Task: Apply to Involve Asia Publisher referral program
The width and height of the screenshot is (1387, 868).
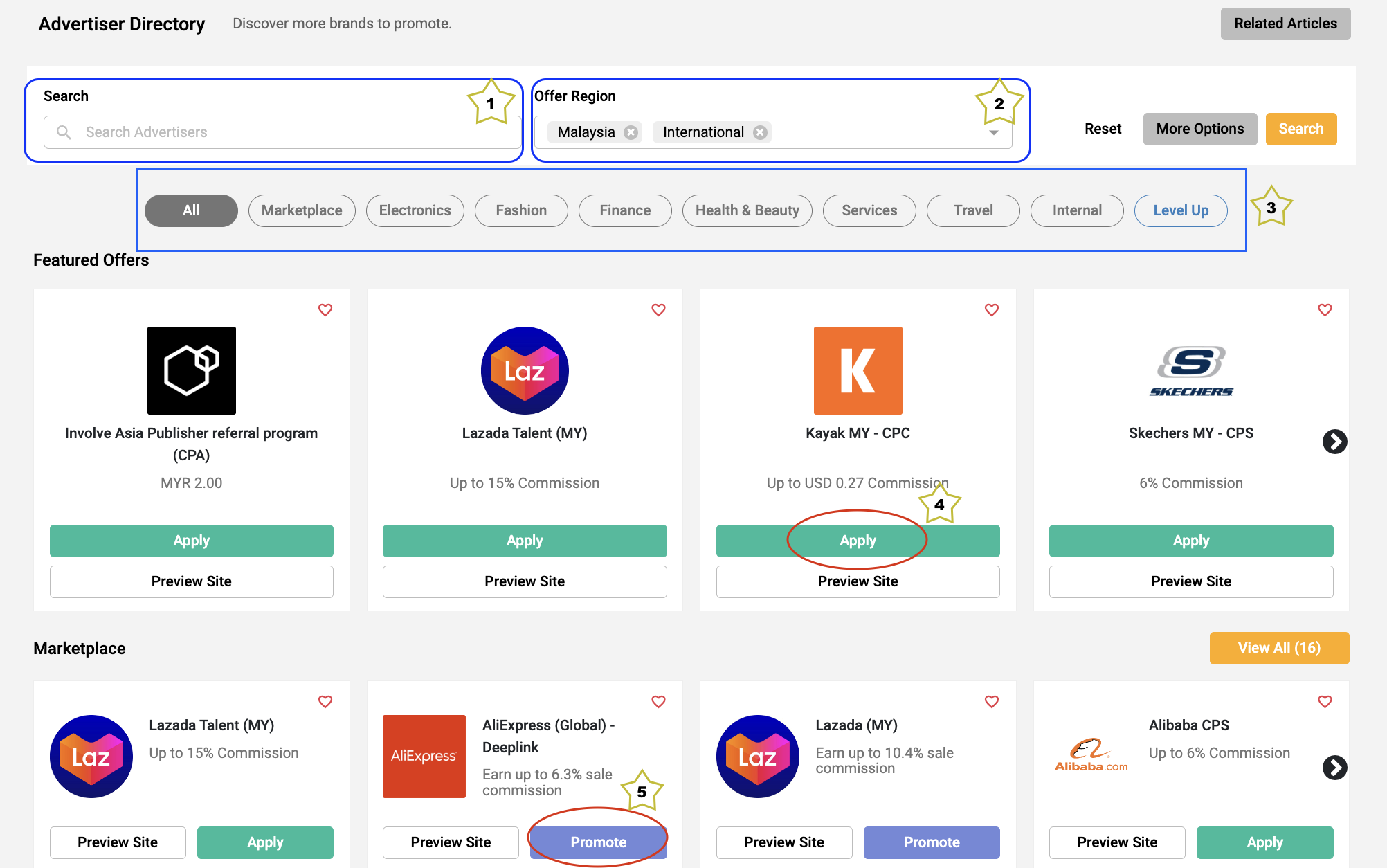Action: coord(192,541)
